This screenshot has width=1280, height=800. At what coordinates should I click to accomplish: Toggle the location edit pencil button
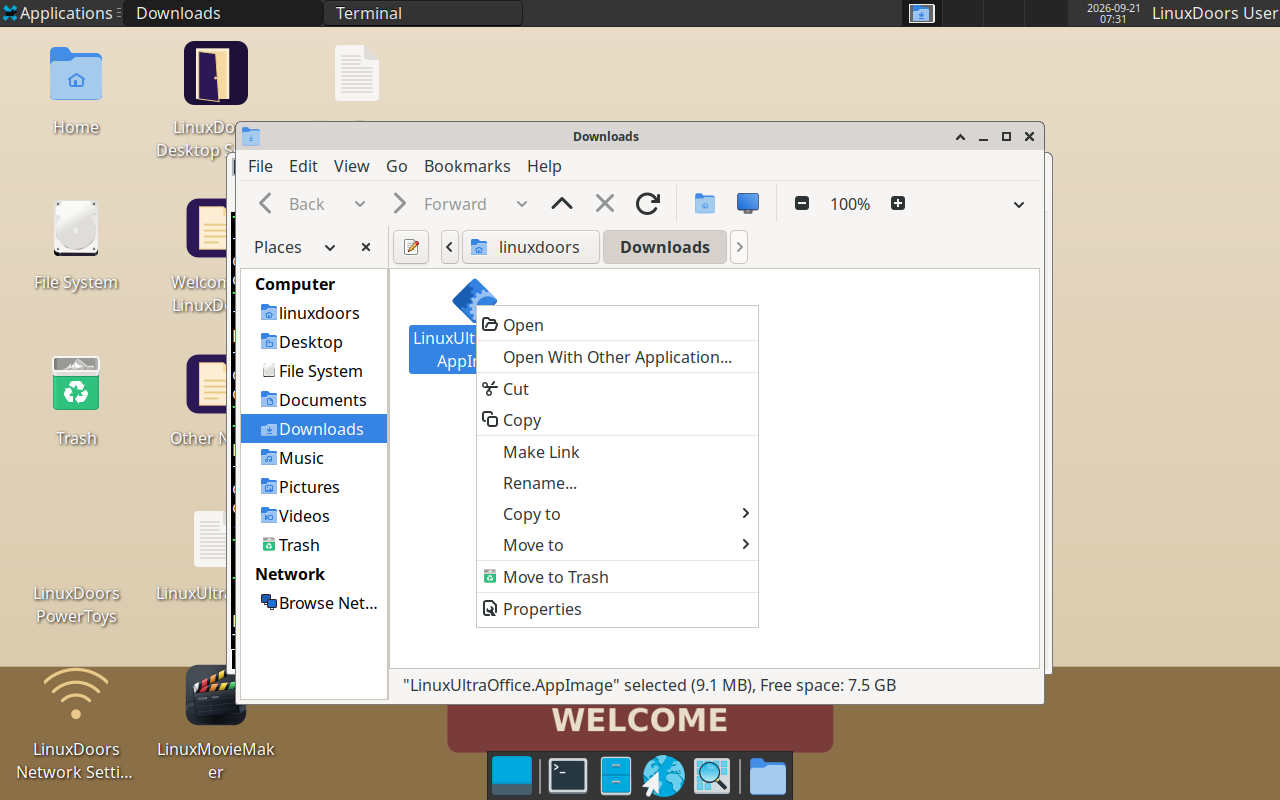tap(411, 247)
